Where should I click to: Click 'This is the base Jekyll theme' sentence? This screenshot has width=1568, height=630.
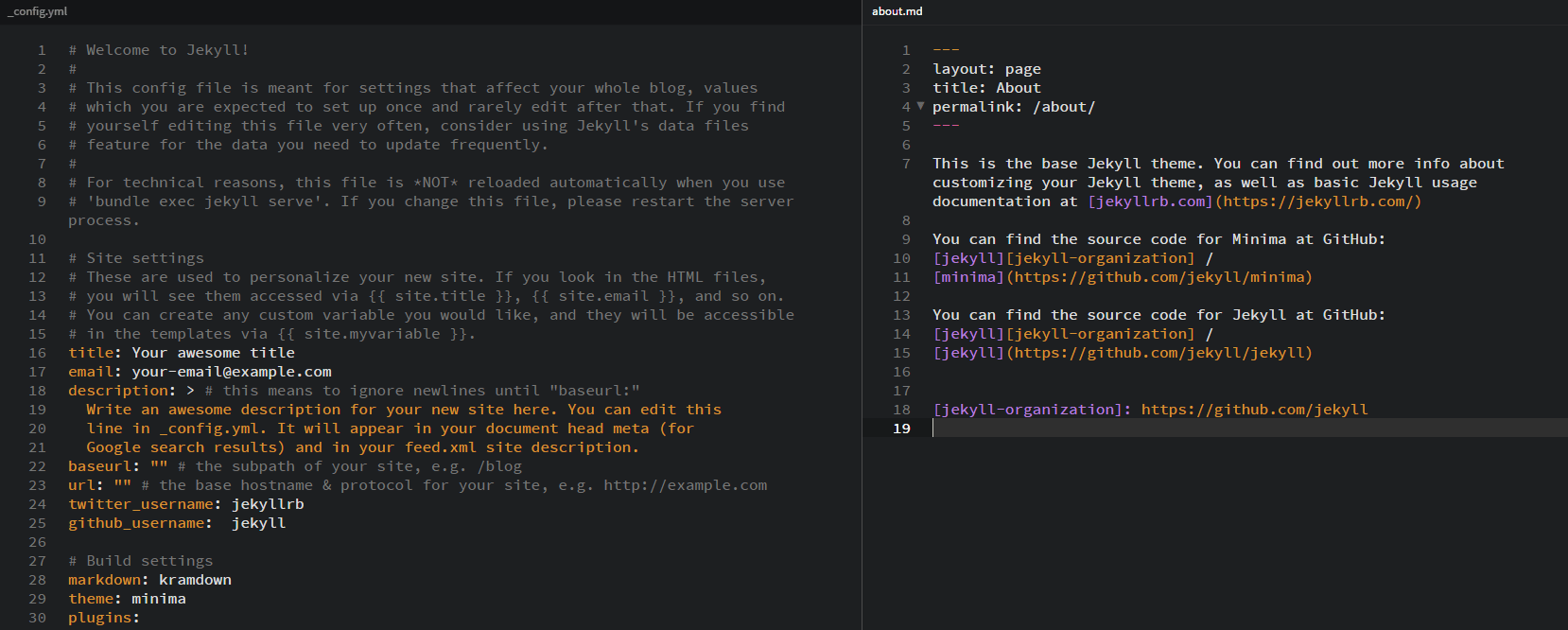coord(1068,164)
